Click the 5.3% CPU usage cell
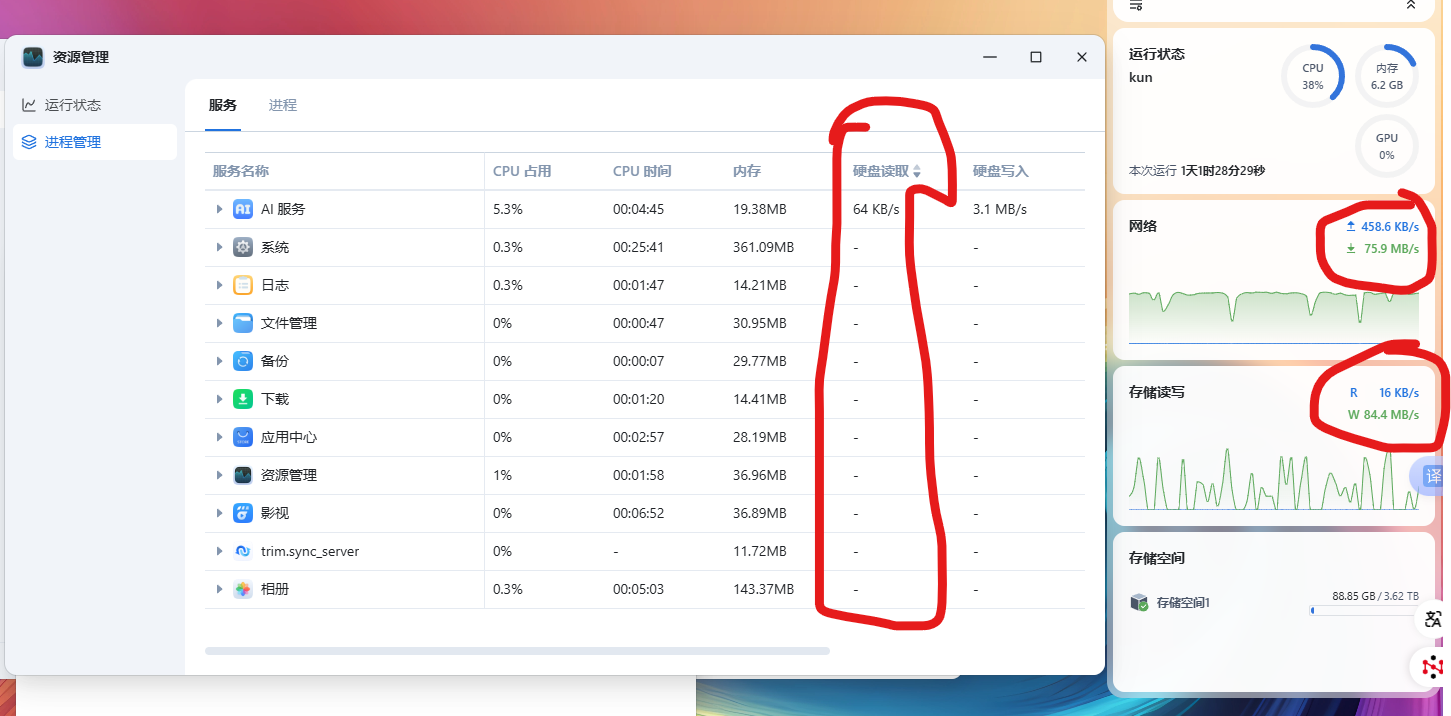Screen dimensions: 1451x716 click(508, 209)
